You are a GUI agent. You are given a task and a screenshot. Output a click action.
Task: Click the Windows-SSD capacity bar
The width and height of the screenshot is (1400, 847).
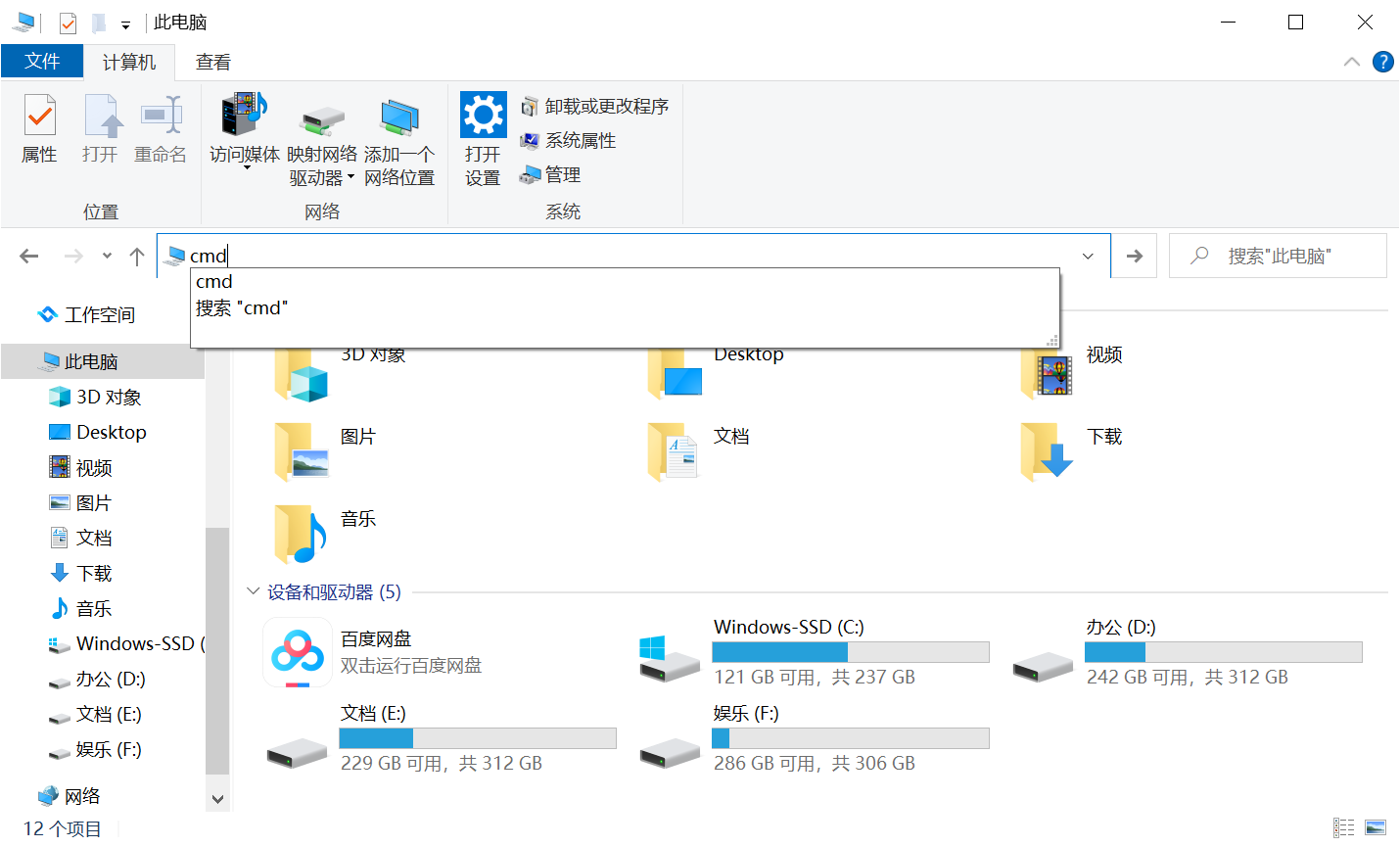click(x=850, y=651)
